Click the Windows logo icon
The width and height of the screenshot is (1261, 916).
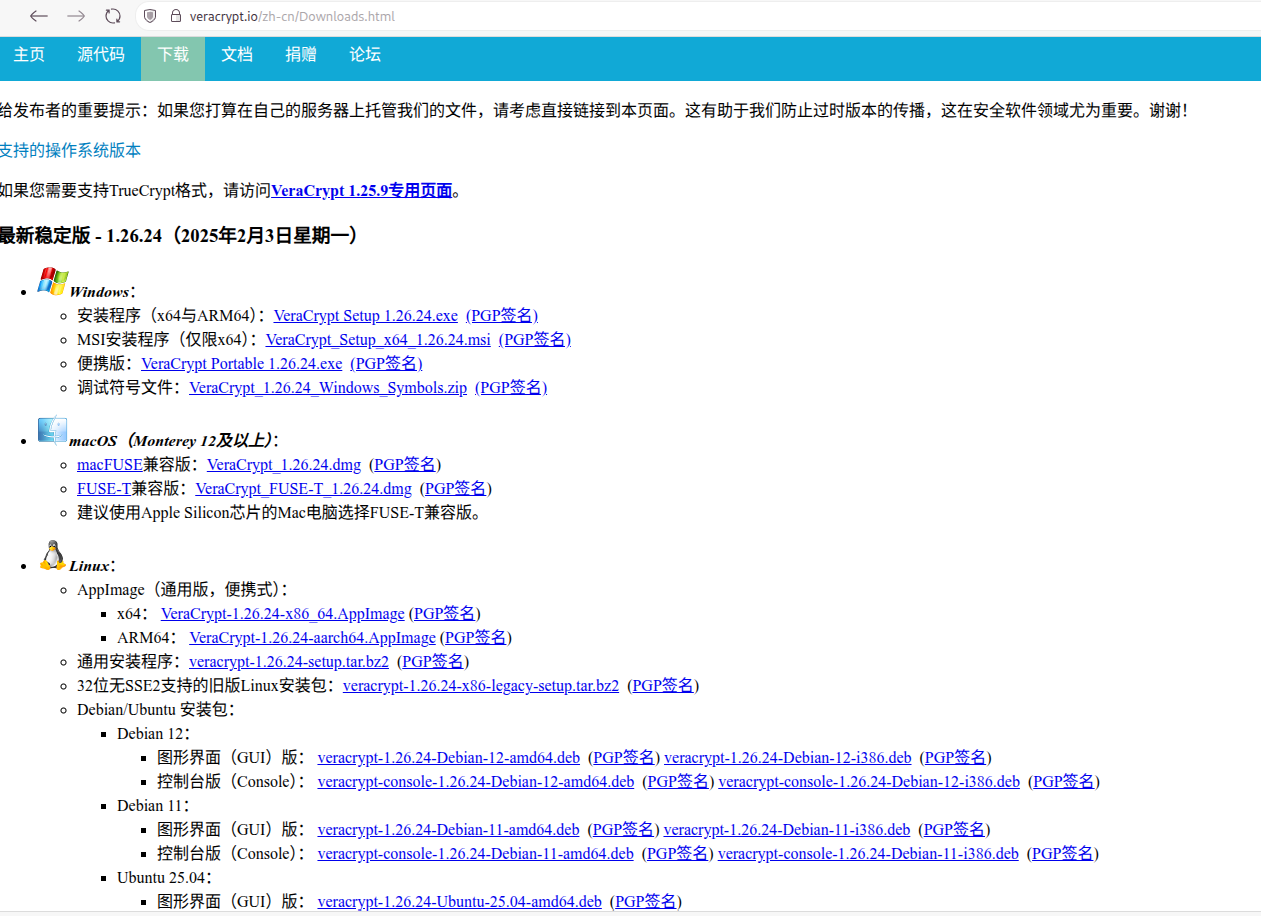52,281
